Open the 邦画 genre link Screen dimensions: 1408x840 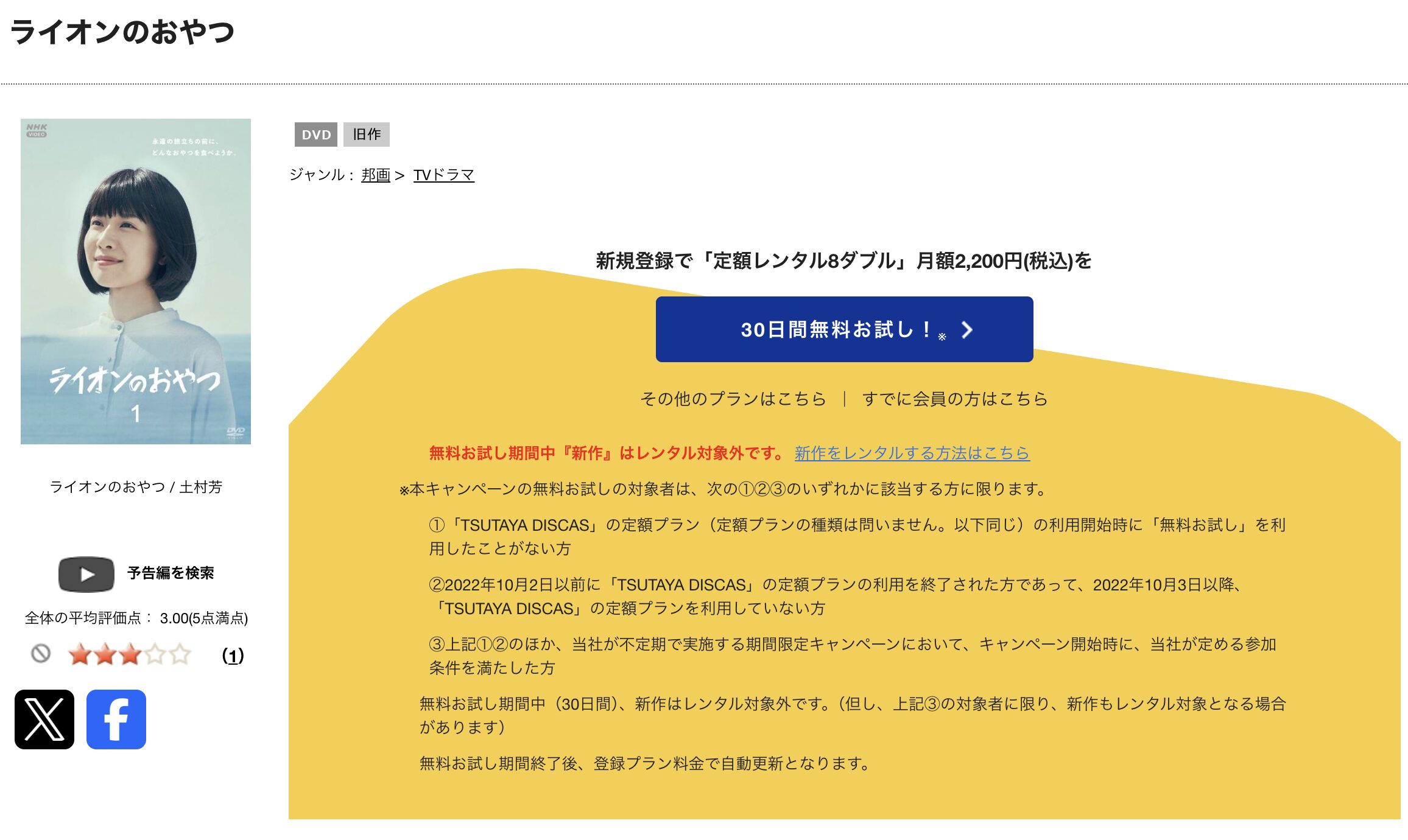coord(376,175)
